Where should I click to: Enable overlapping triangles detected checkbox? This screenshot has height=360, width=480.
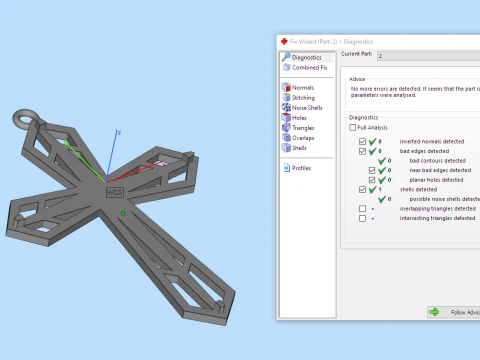point(362,209)
